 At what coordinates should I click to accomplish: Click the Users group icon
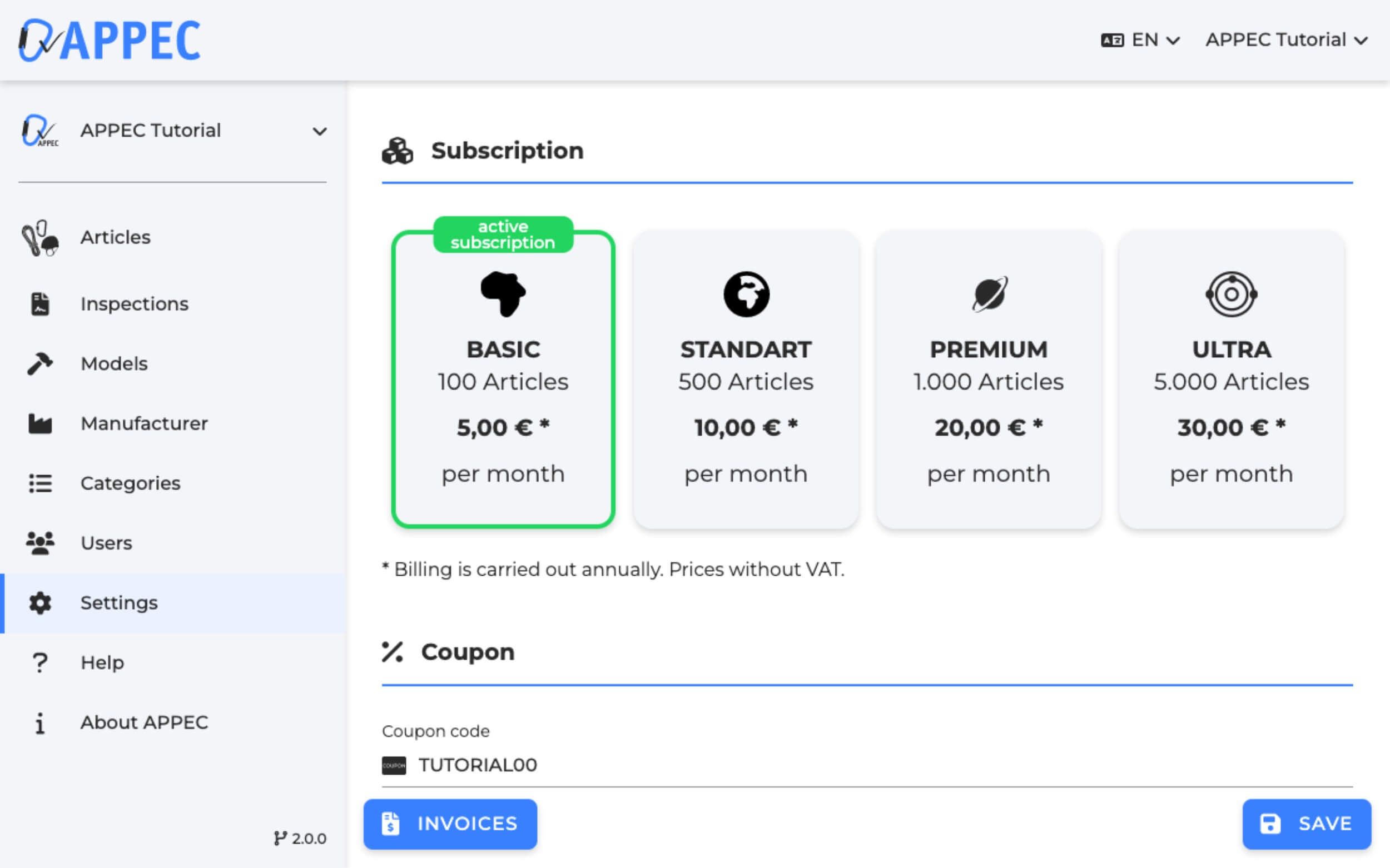click(39, 543)
